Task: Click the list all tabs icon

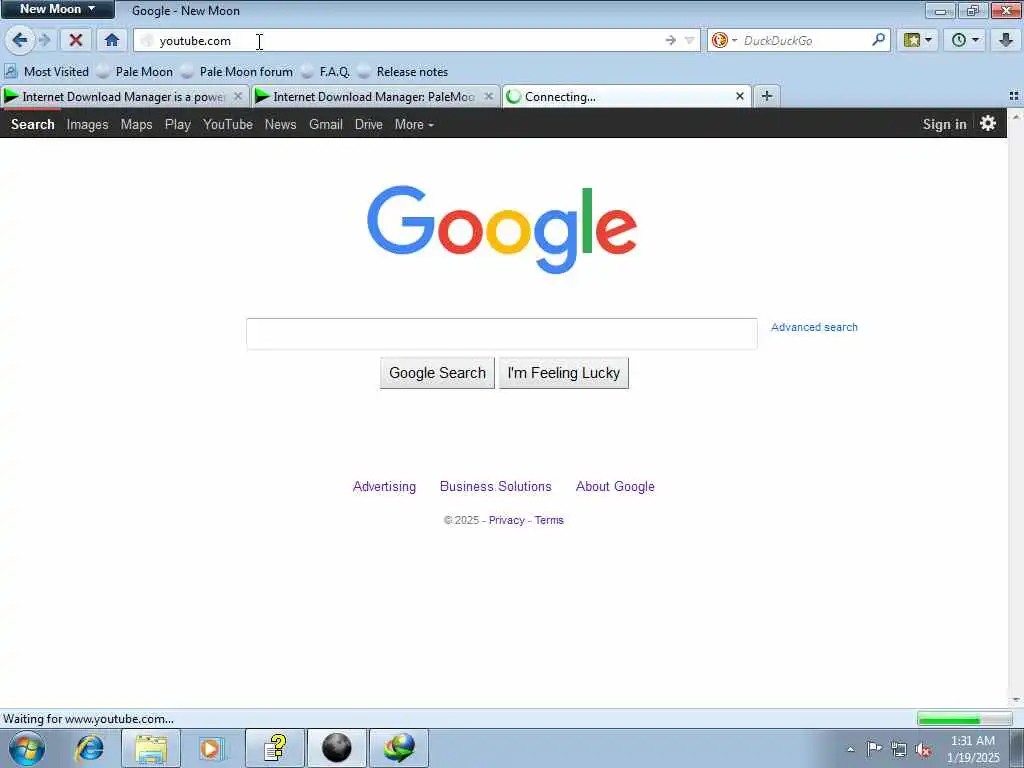Action: tap(1014, 96)
